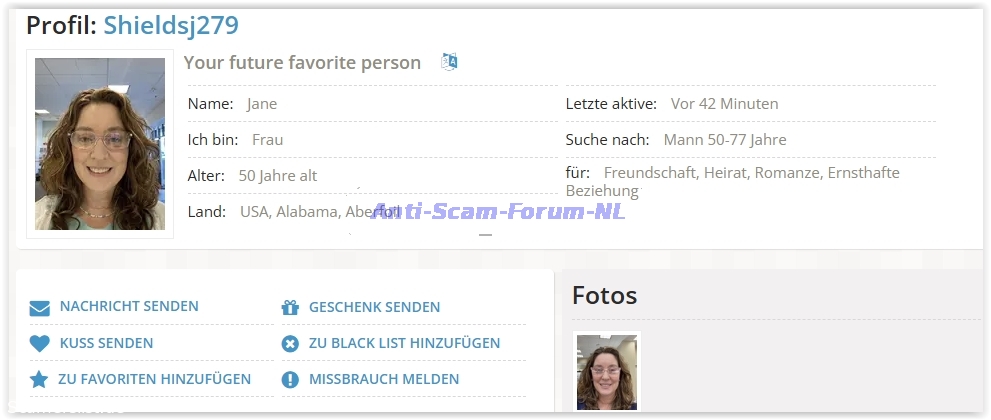Click the star icon for adding to favorites

click(39, 380)
